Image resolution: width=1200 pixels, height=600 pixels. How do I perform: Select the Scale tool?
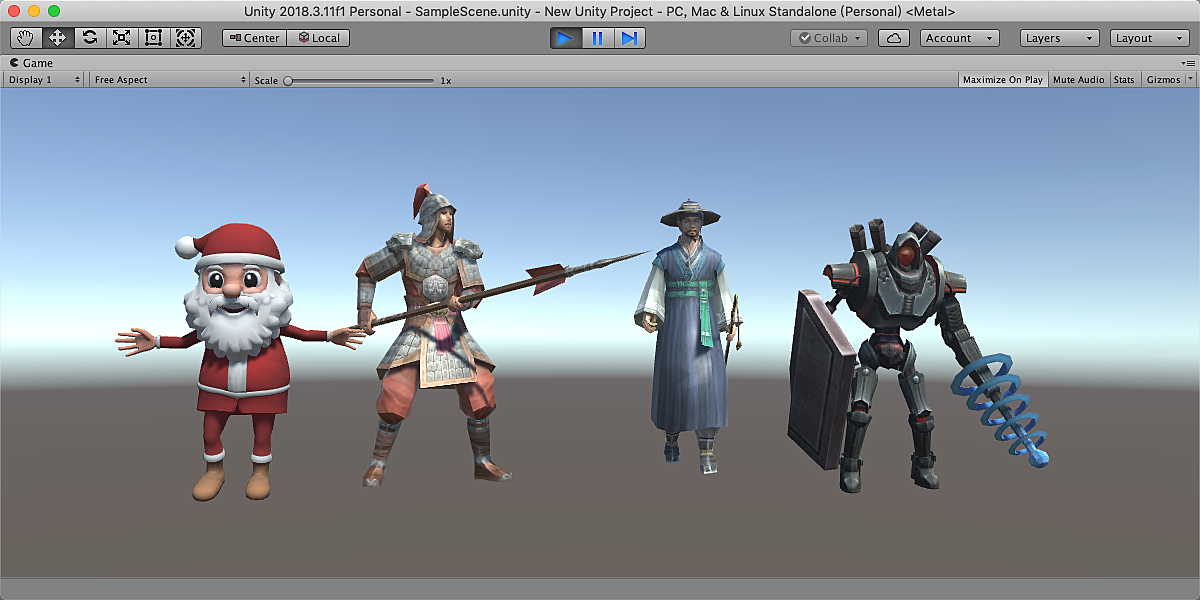(x=122, y=38)
